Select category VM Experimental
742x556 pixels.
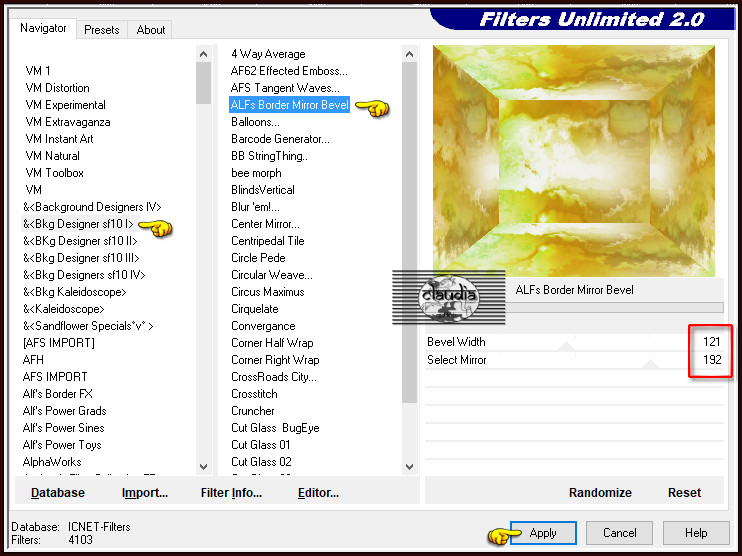(65, 105)
